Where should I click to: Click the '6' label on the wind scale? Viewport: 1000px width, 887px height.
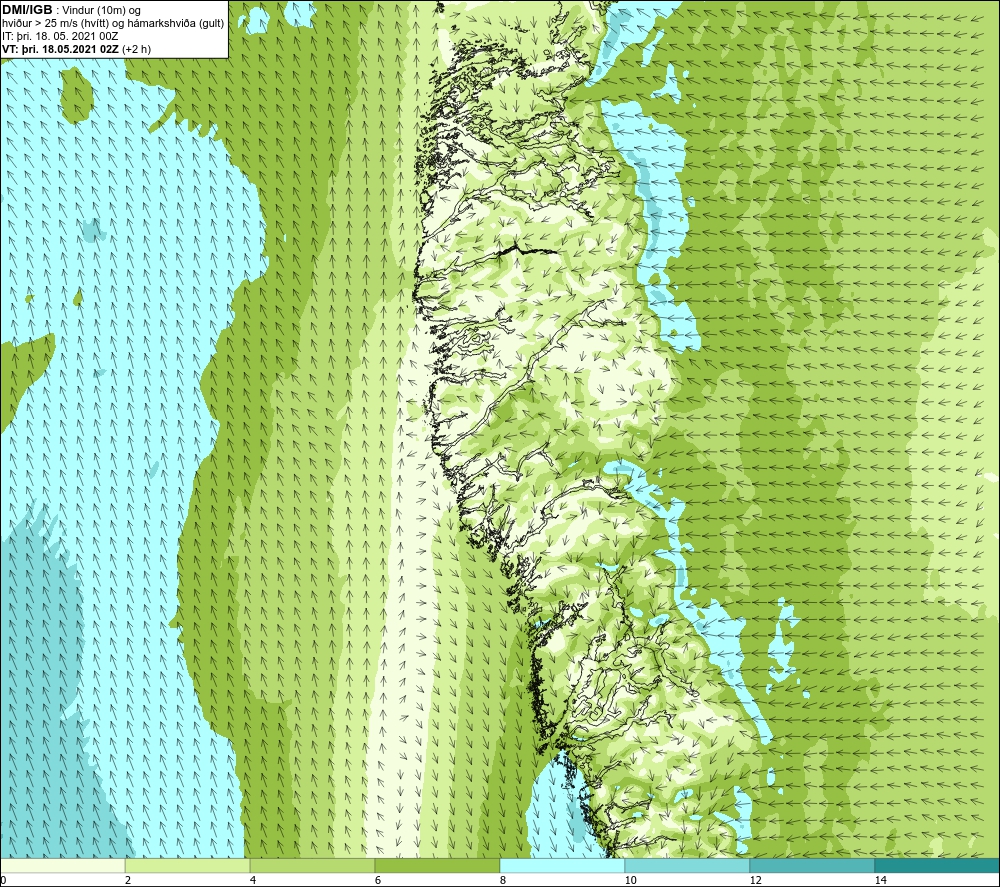click(x=378, y=880)
